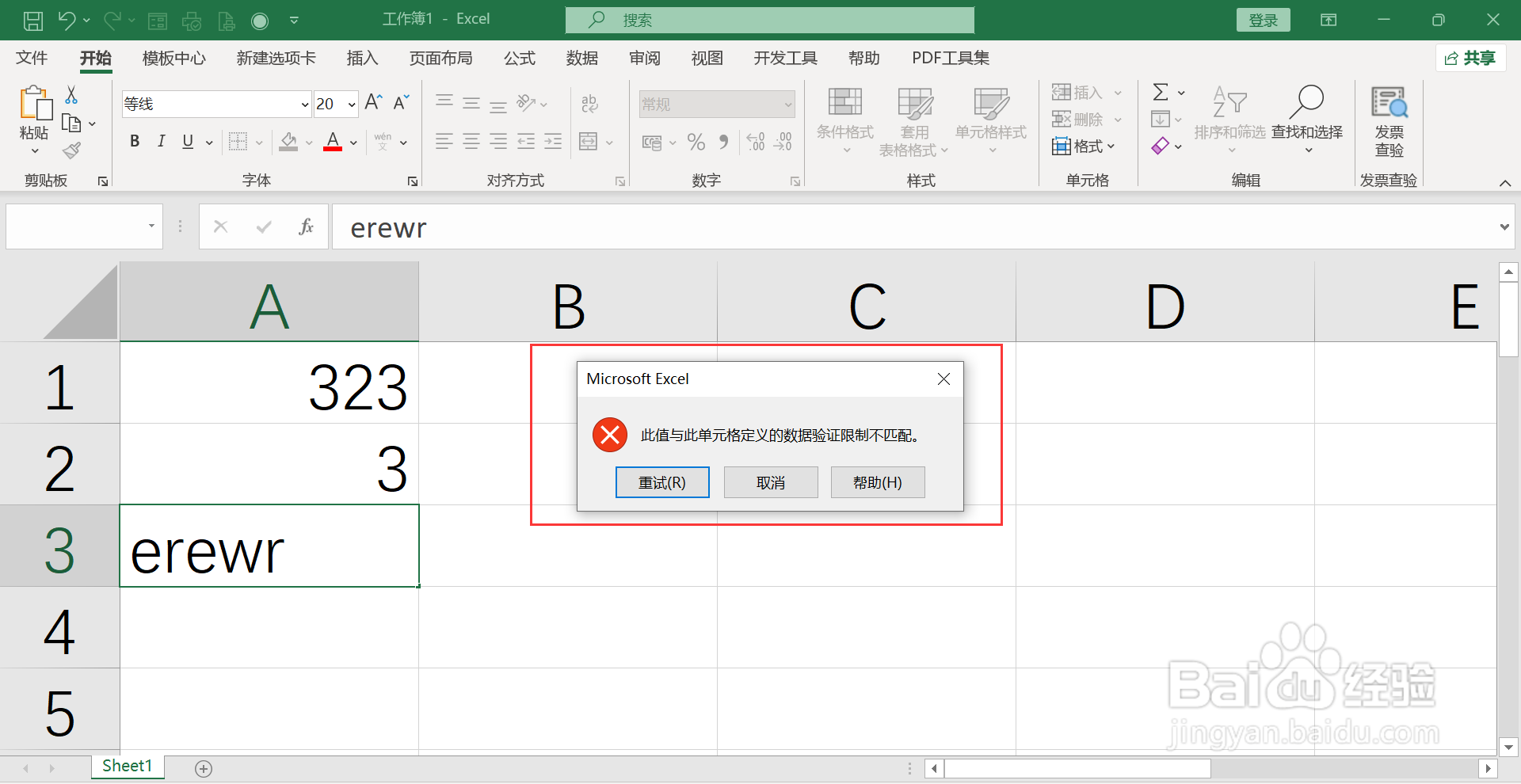
Task: Click the Clear eraser icon
Action: (x=1160, y=146)
